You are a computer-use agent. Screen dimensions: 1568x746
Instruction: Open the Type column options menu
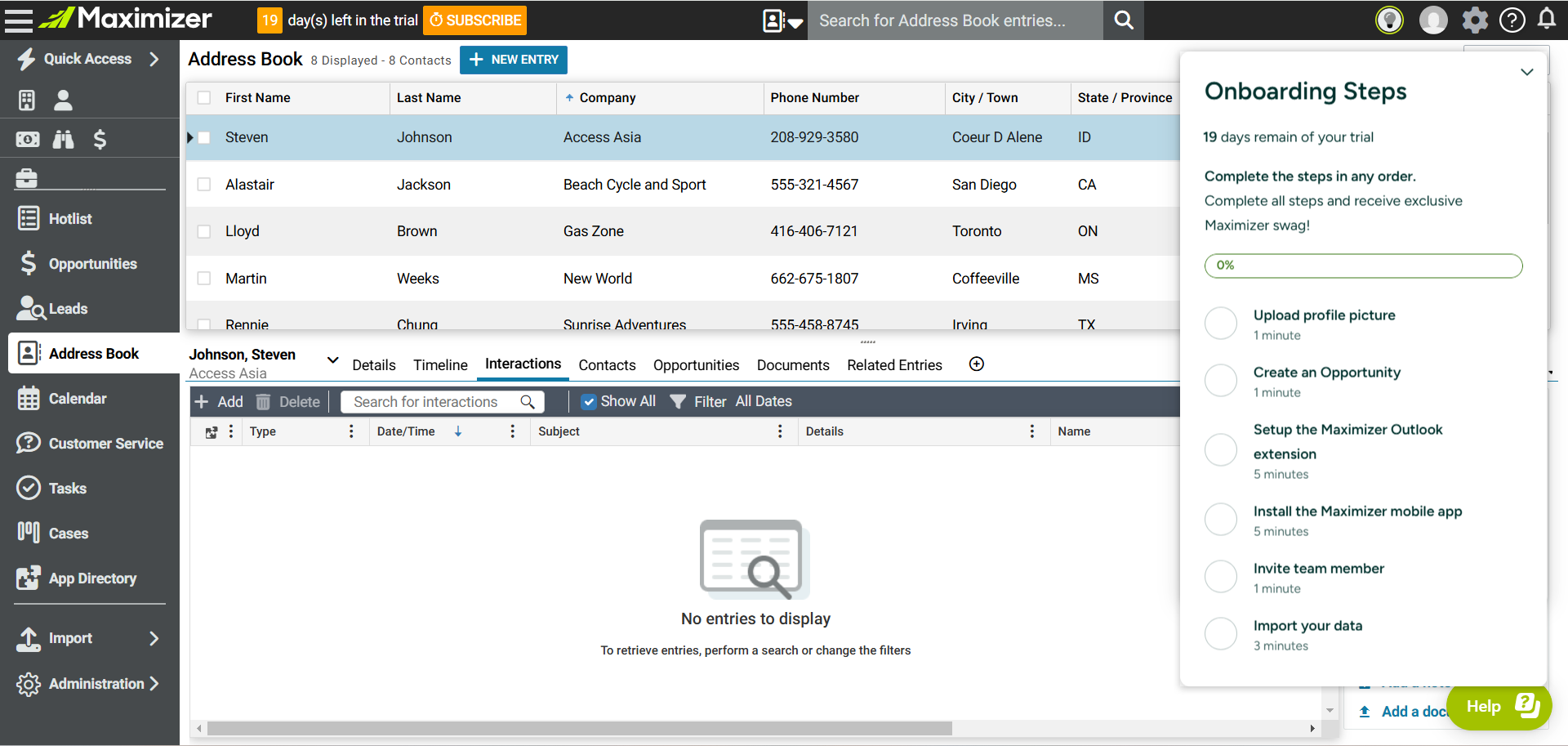[351, 431]
